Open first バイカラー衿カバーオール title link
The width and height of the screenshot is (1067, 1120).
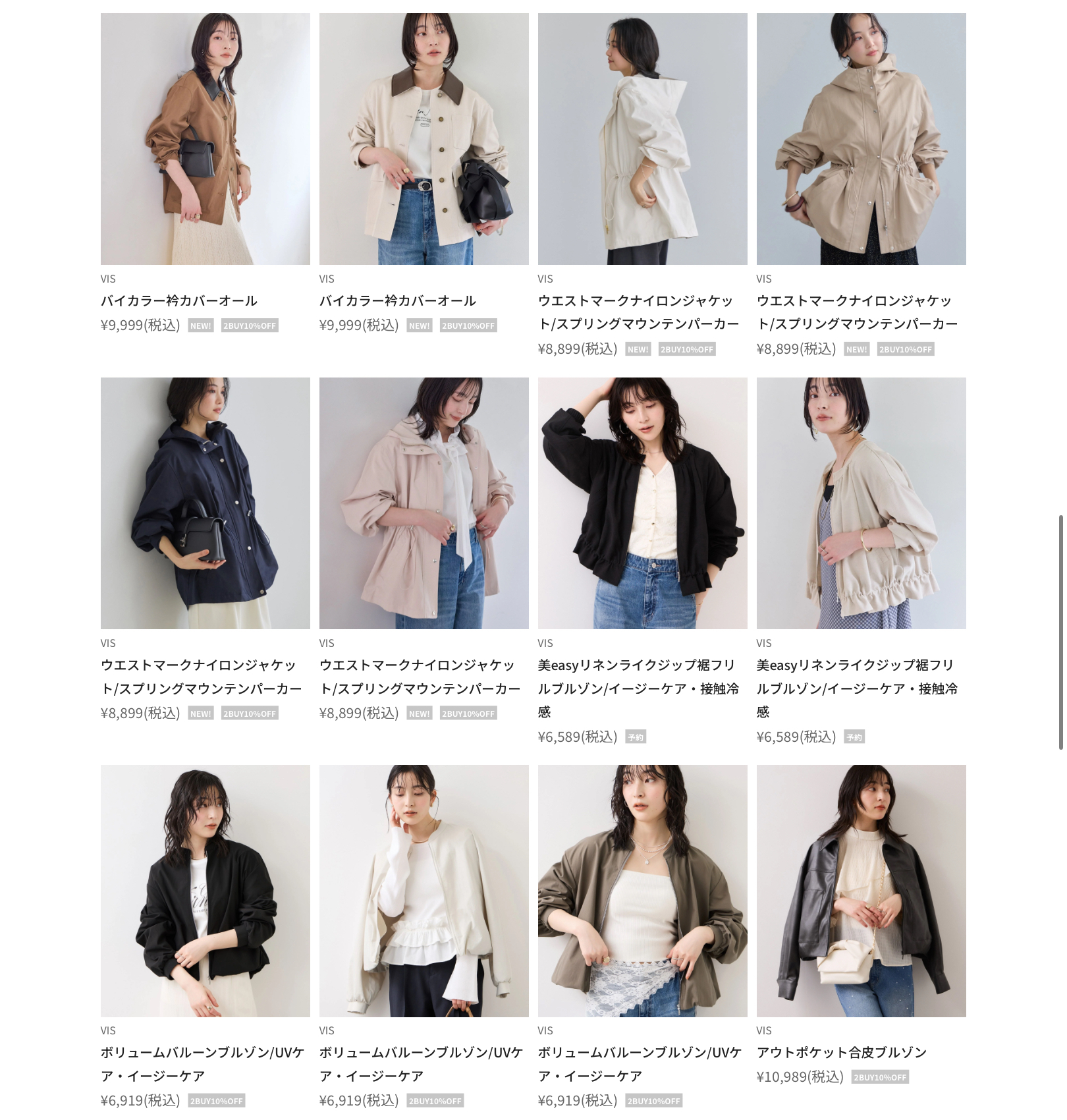point(179,301)
